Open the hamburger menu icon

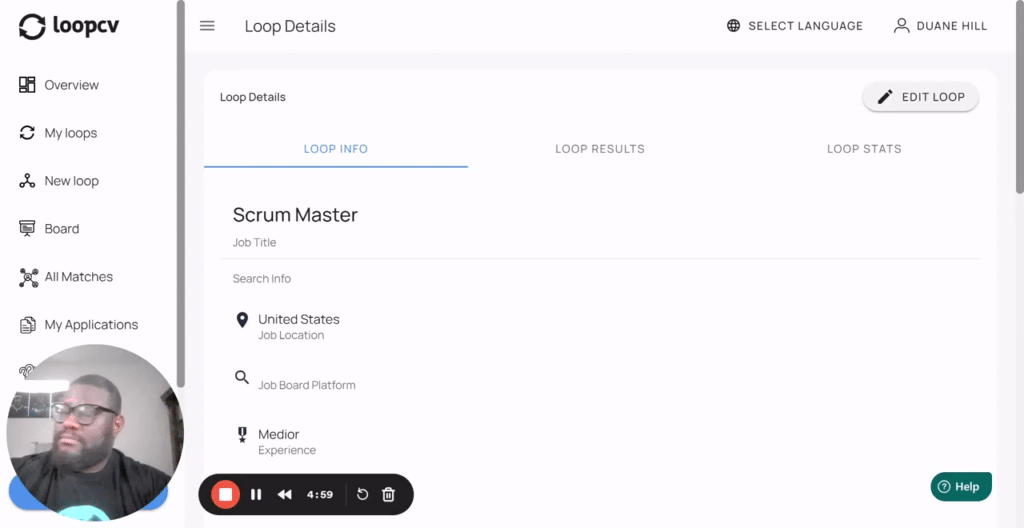[x=207, y=26]
